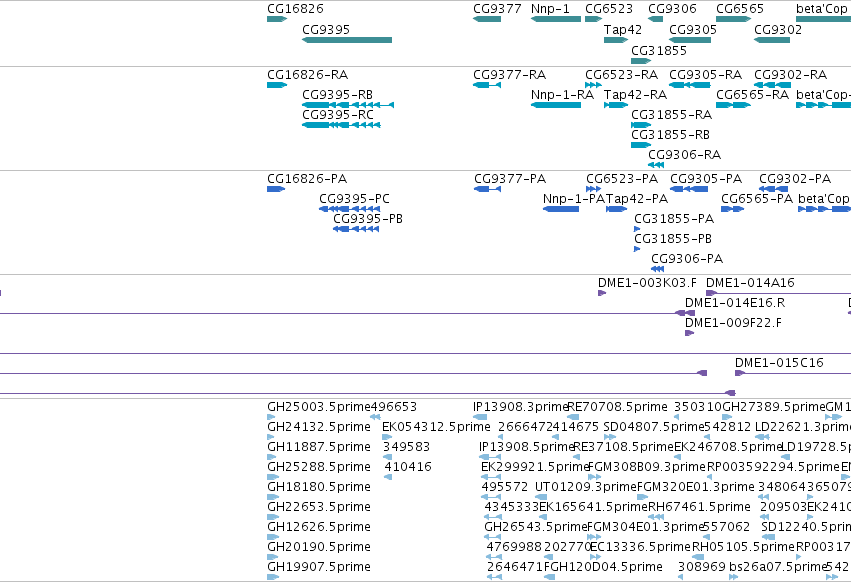The width and height of the screenshot is (851, 582).
Task: Click the Tap42 gene label
Action: [x=623, y=29]
